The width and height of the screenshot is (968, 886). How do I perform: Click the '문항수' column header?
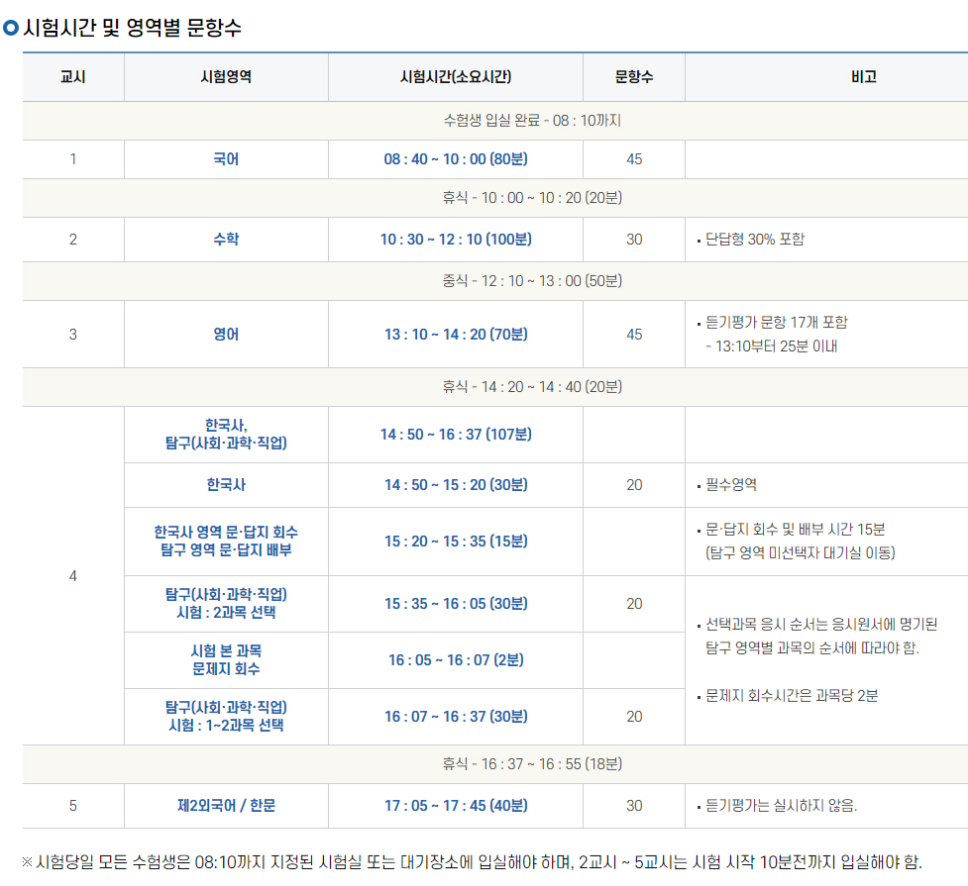[x=634, y=77]
